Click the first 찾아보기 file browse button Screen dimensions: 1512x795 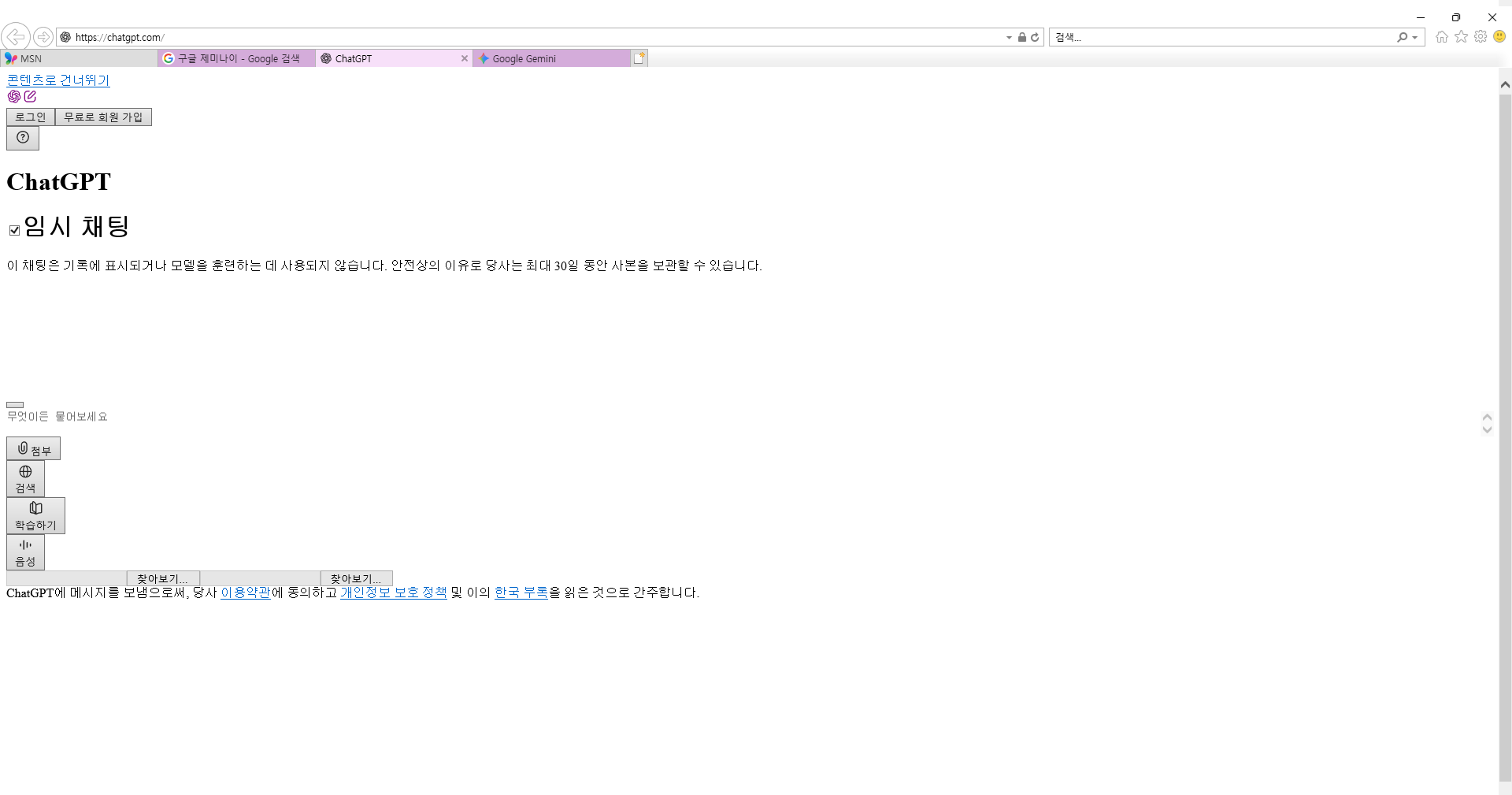pos(163,578)
